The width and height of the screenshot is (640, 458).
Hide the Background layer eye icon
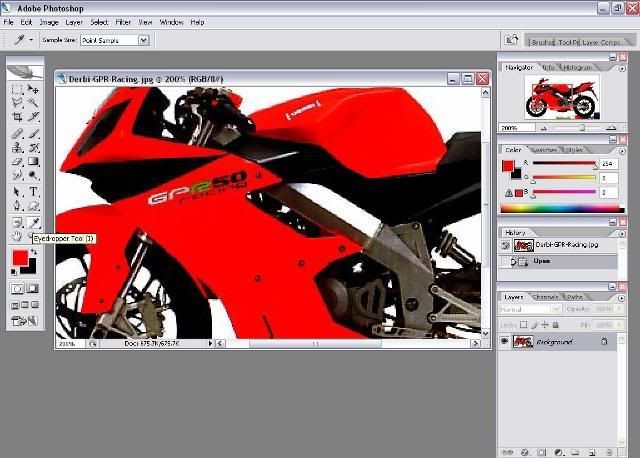[x=505, y=341]
